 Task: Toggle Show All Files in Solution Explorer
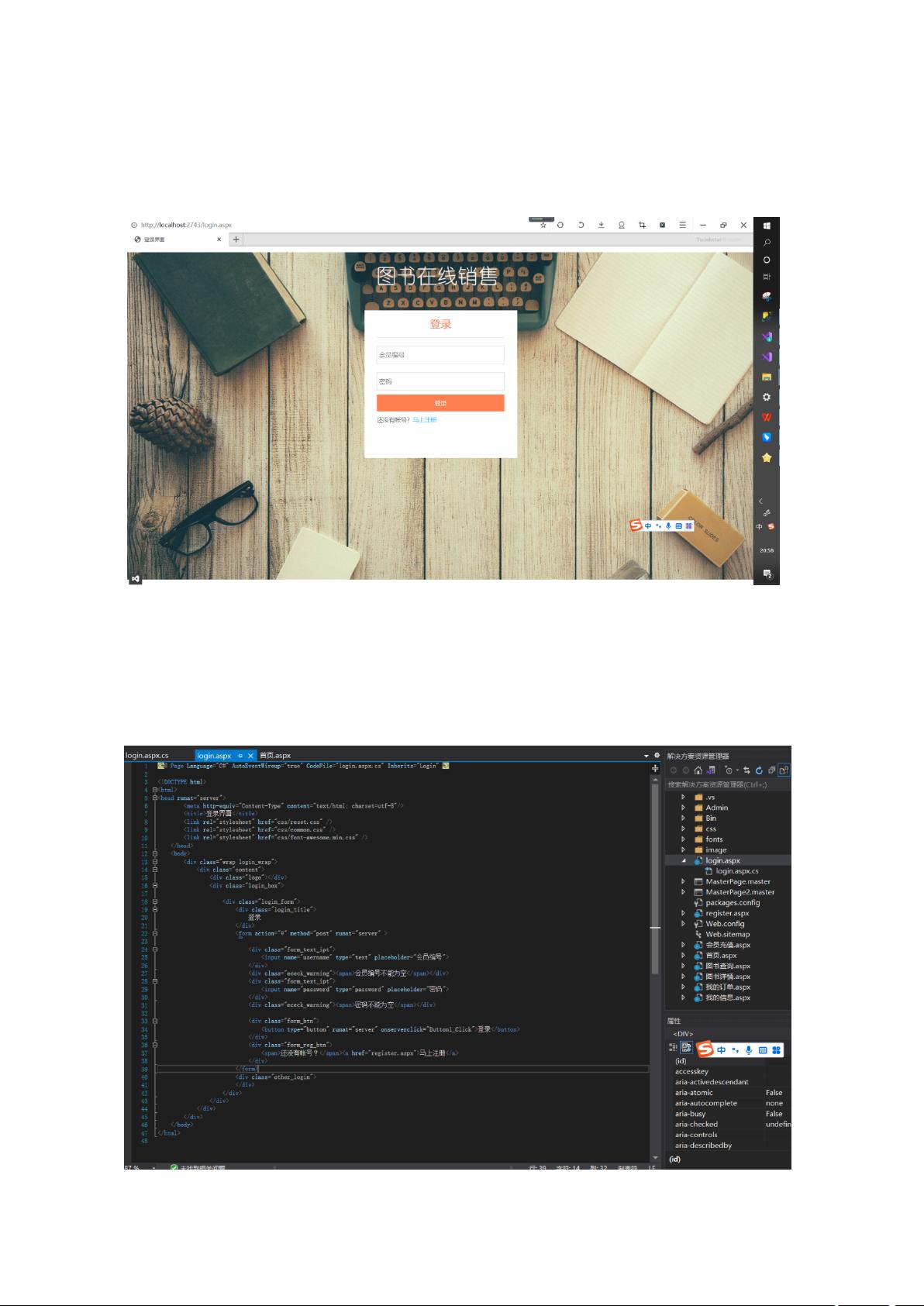[x=784, y=770]
